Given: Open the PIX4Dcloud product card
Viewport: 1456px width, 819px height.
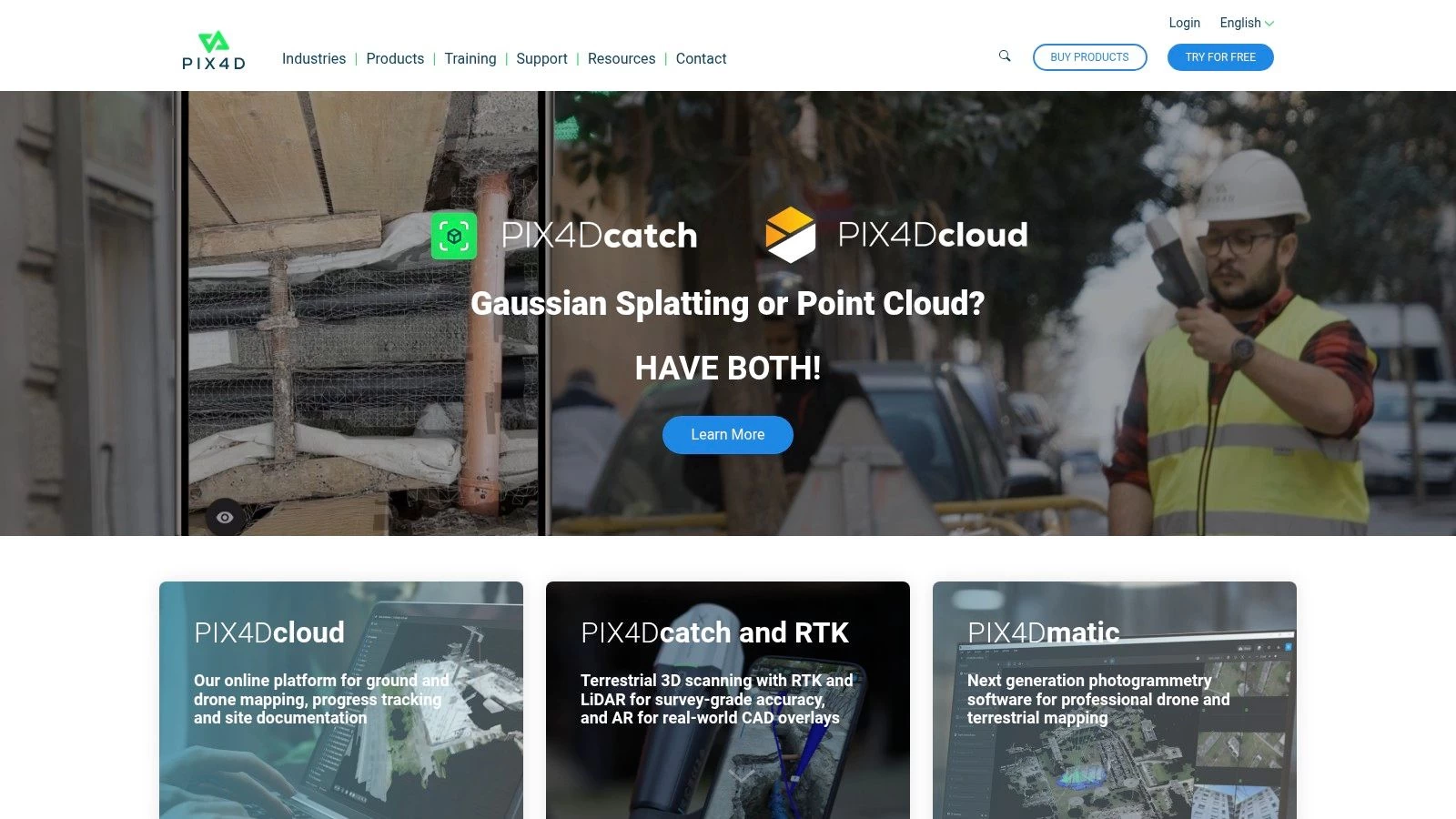Looking at the screenshot, I should tap(341, 701).
